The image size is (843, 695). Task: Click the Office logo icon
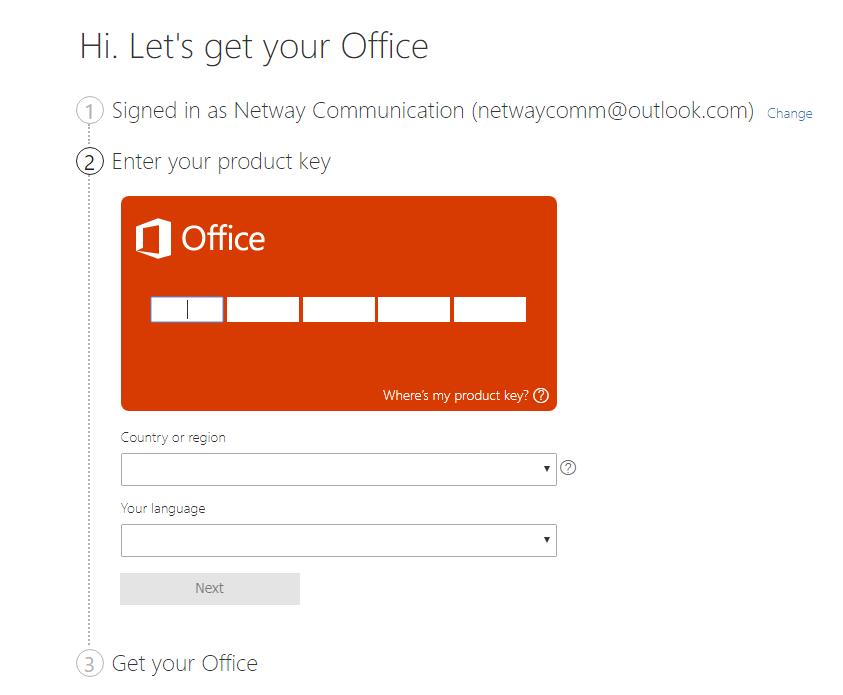click(152, 238)
